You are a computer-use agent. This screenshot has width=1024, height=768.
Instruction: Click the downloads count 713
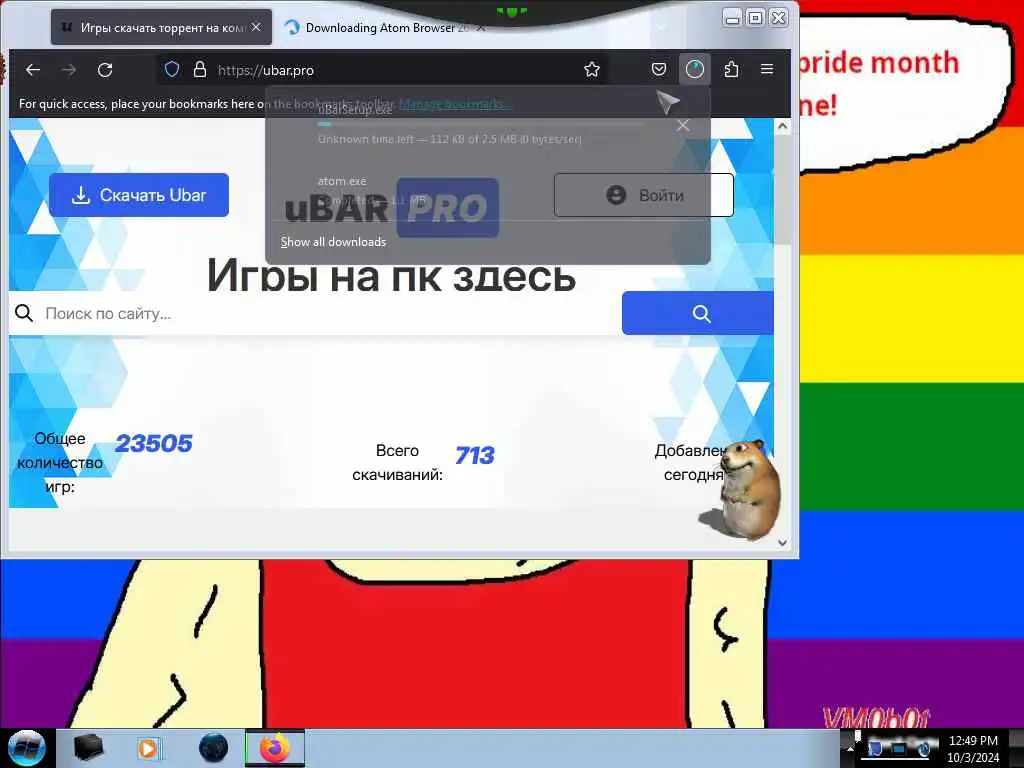[475, 455]
